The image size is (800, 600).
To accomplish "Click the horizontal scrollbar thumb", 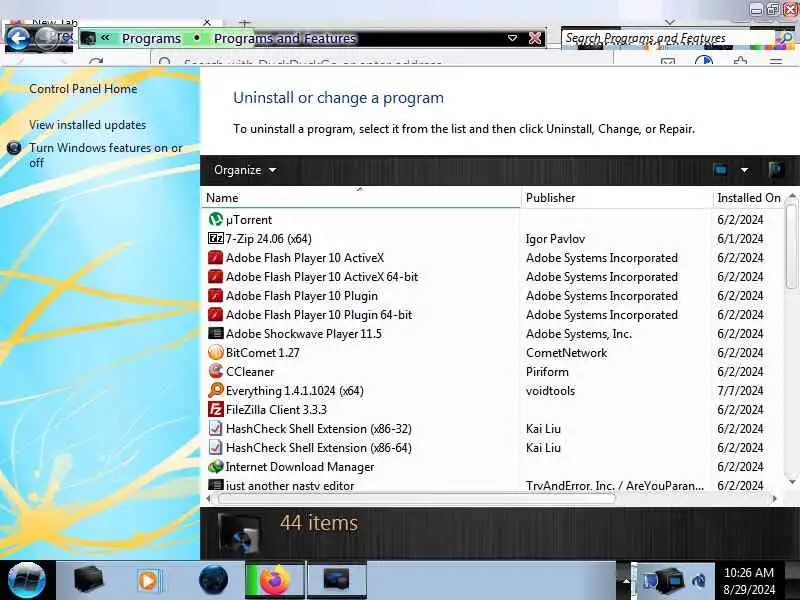I will click(x=415, y=498).
